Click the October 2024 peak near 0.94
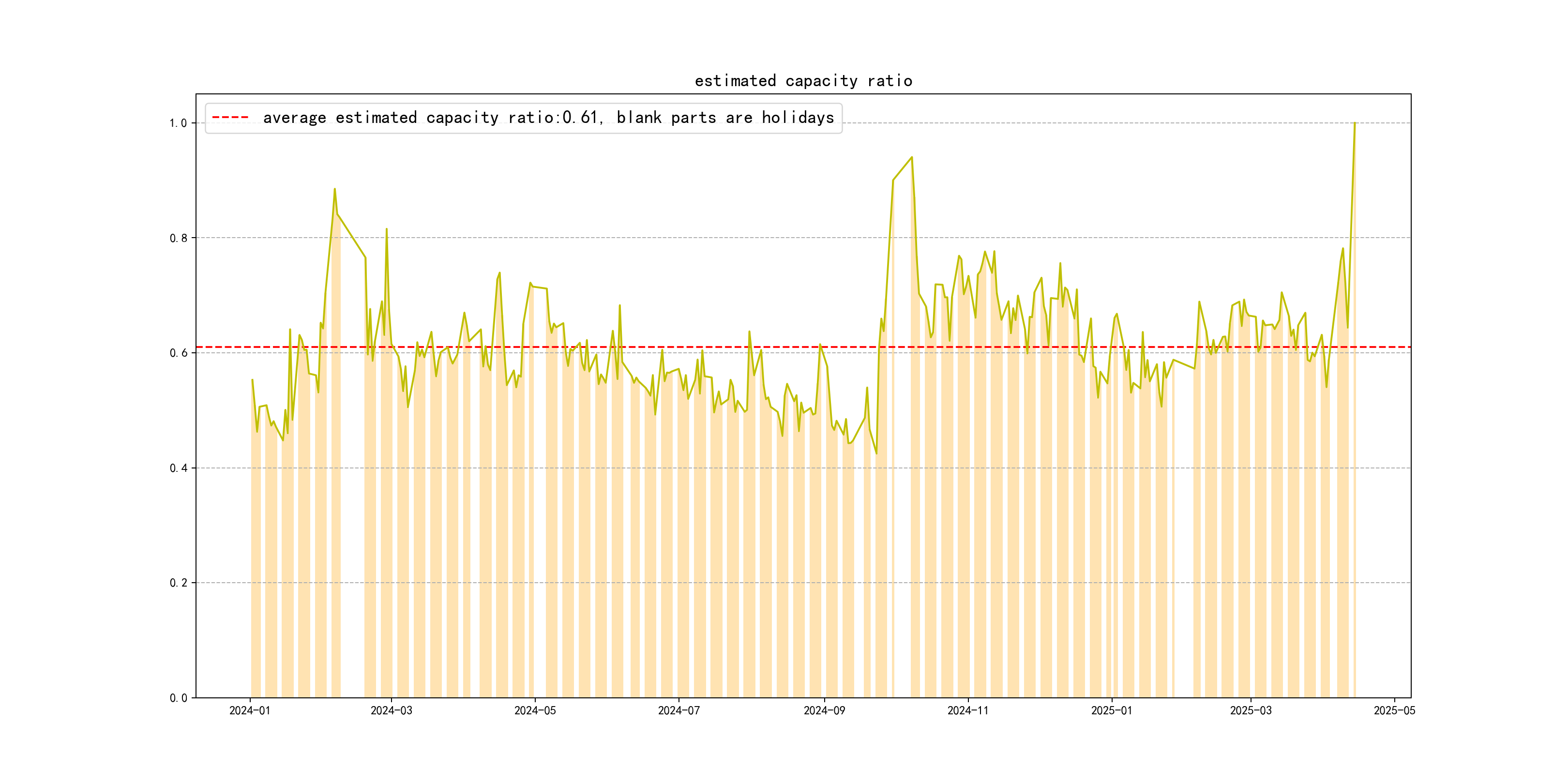Screen dimensions: 1568x784 [x=911, y=158]
